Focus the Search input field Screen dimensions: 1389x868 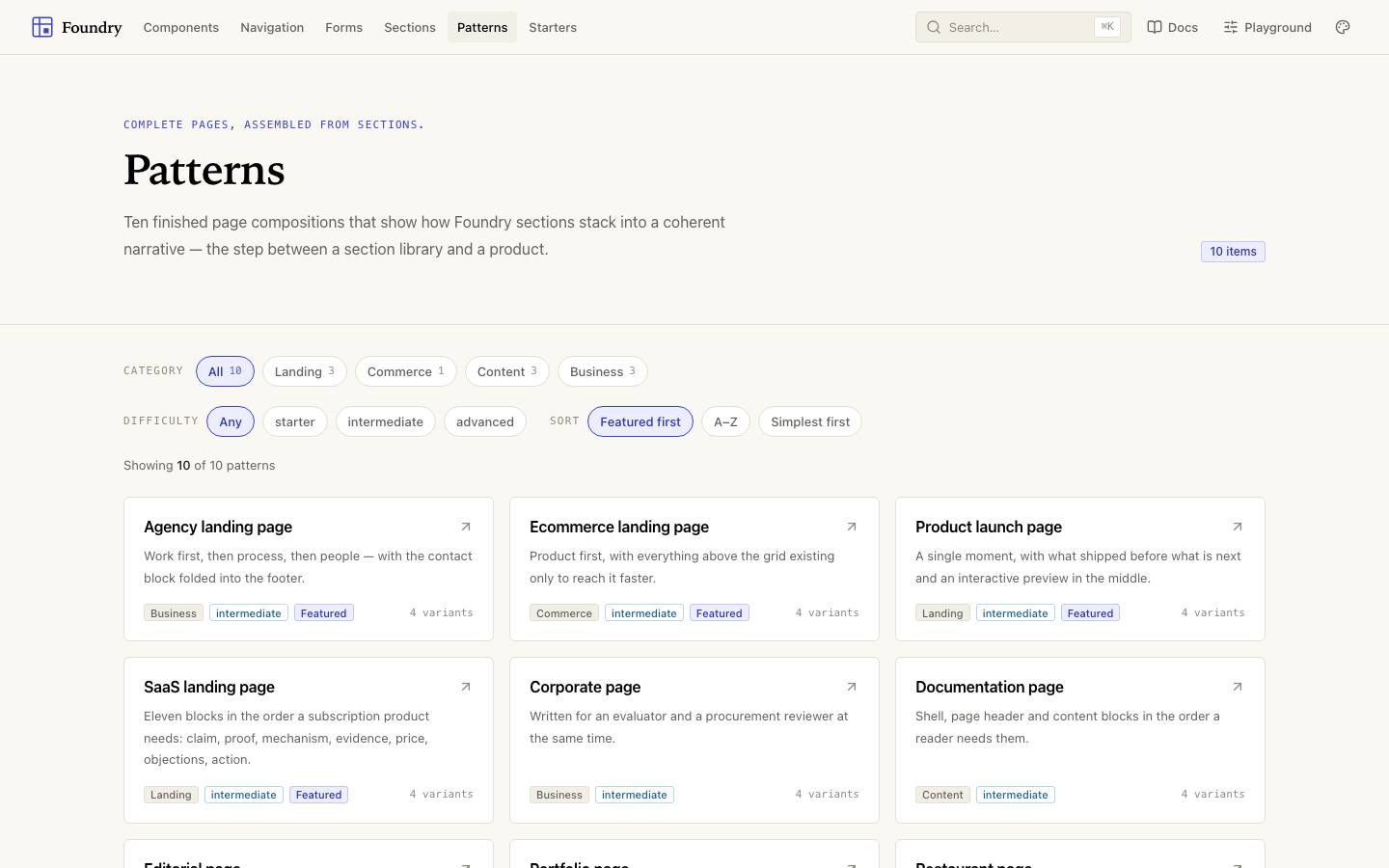pyautogui.click(x=1022, y=27)
